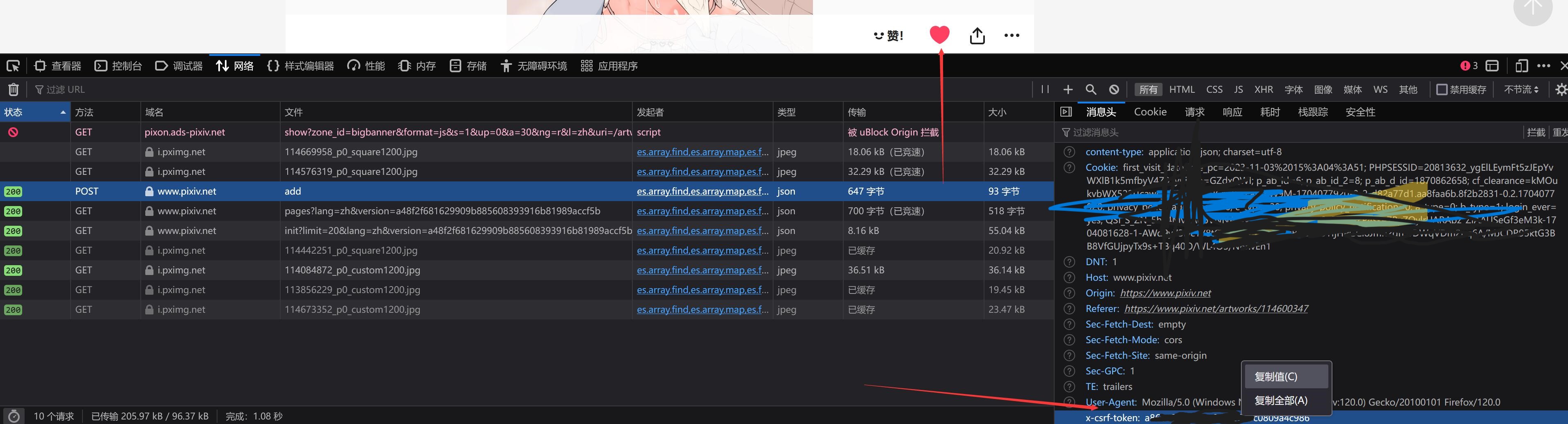Screen dimensions: 1568x424
Task: Open the 性能 performance tab
Action: pos(366,66)
